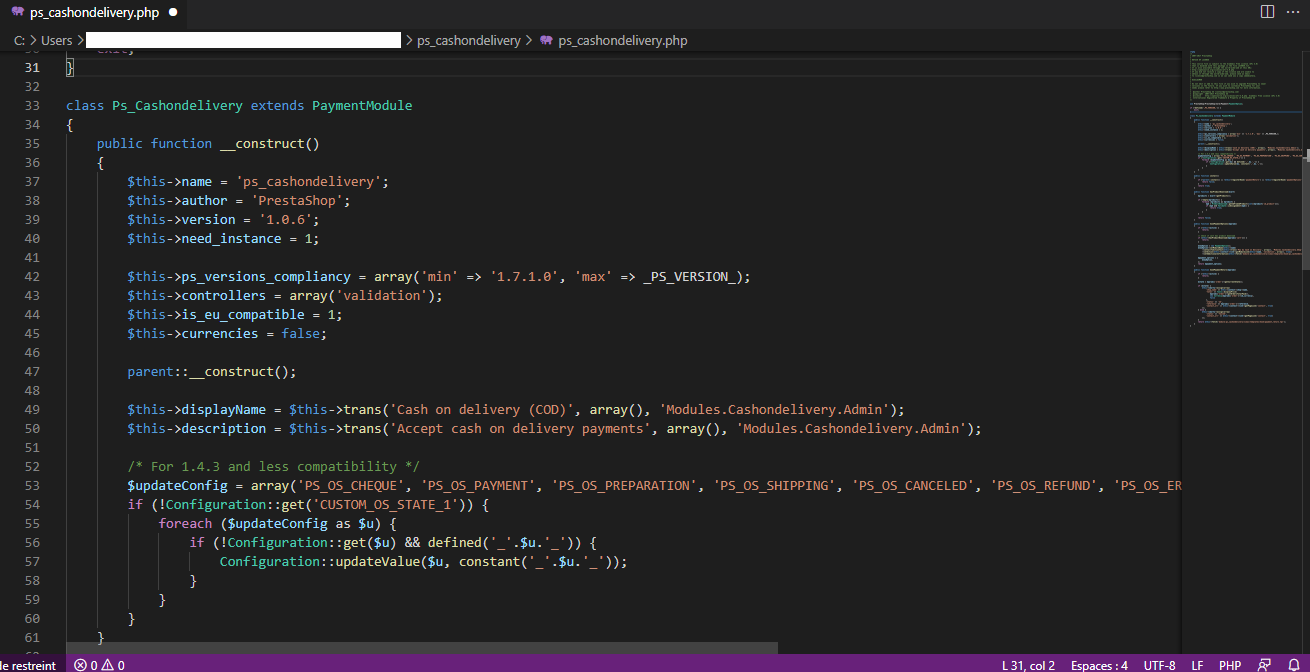The image size is (1310, 672).
Task: Click the errors and warnings count indicator
Action: click(x=99, y=665)
